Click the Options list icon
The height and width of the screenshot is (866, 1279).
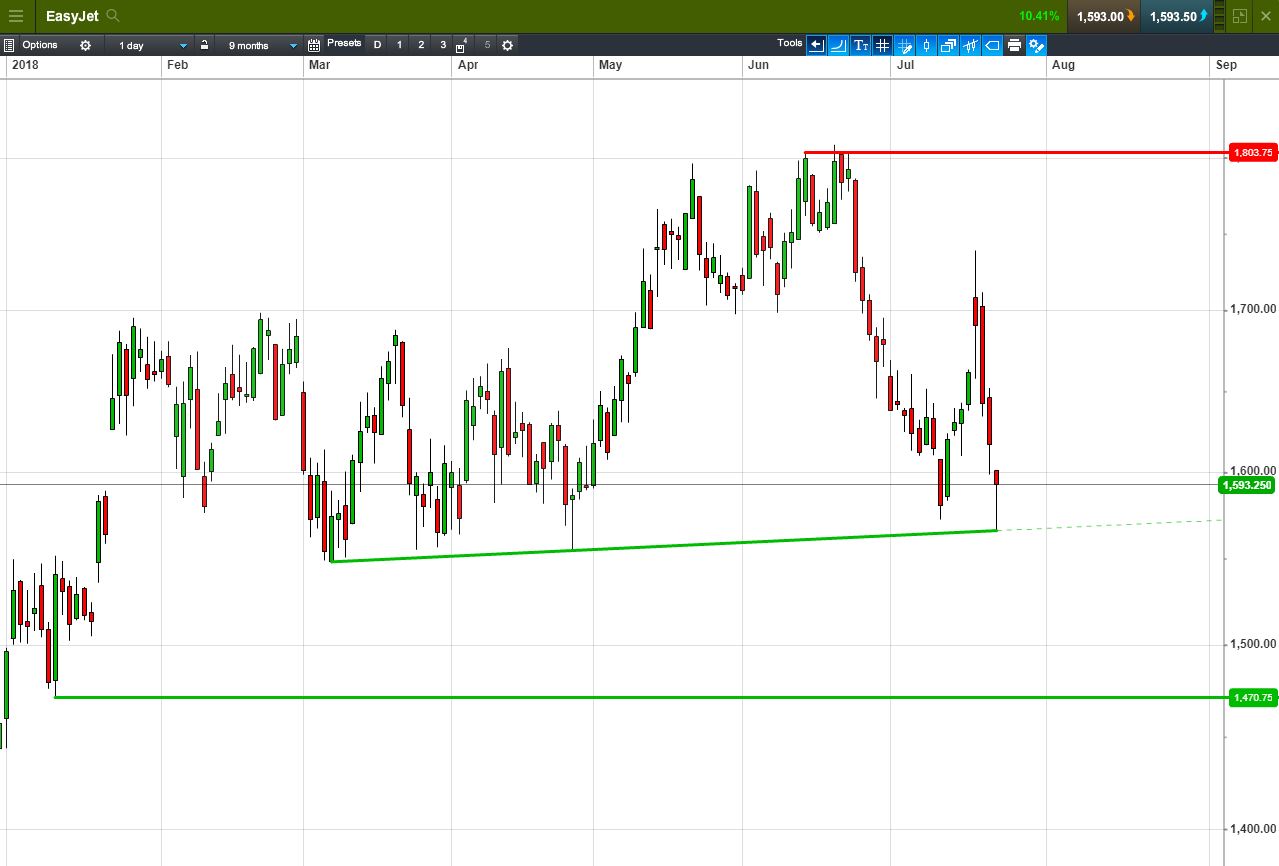9,45
